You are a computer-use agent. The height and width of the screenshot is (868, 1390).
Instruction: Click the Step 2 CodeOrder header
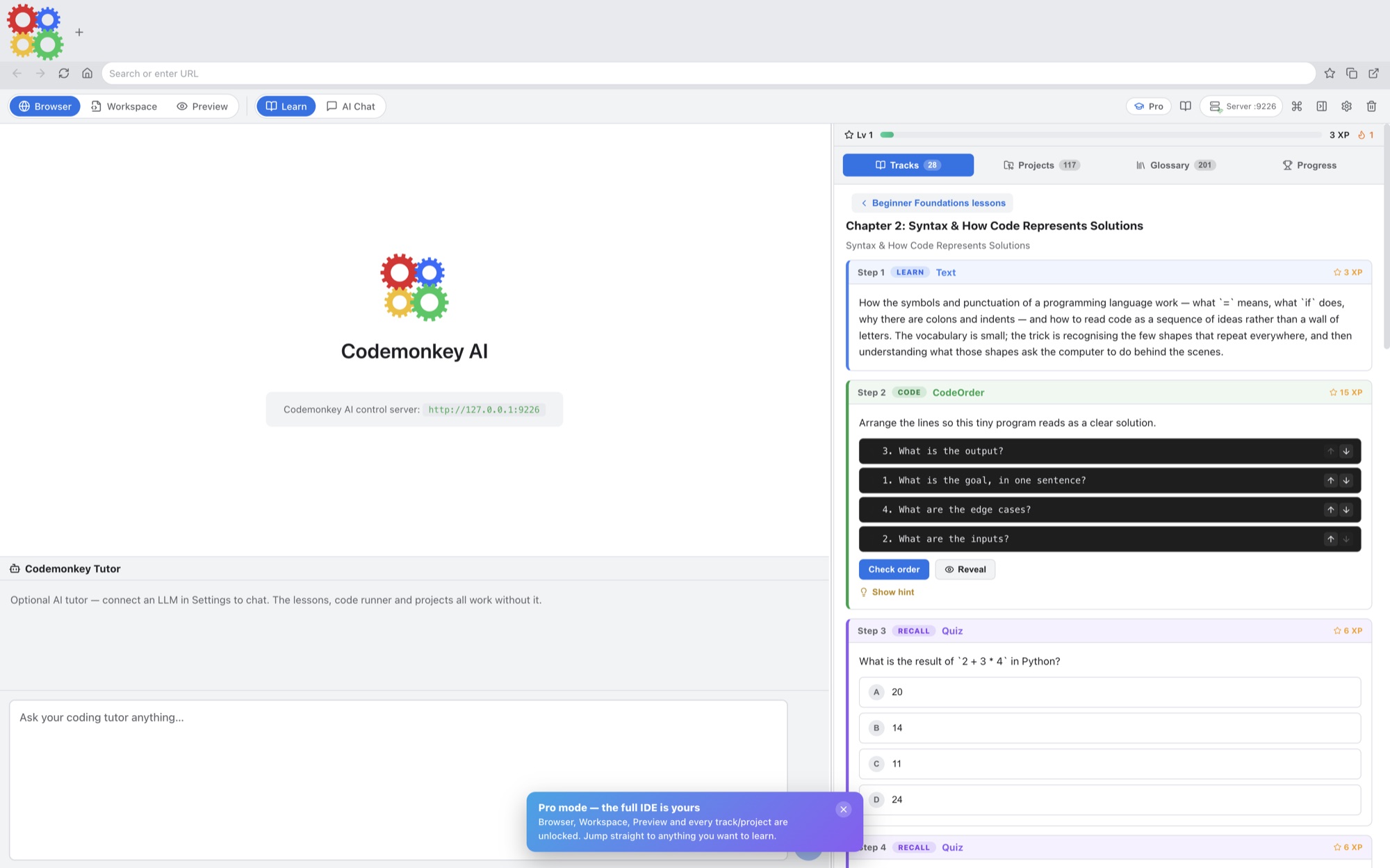tap(1109, 393)
